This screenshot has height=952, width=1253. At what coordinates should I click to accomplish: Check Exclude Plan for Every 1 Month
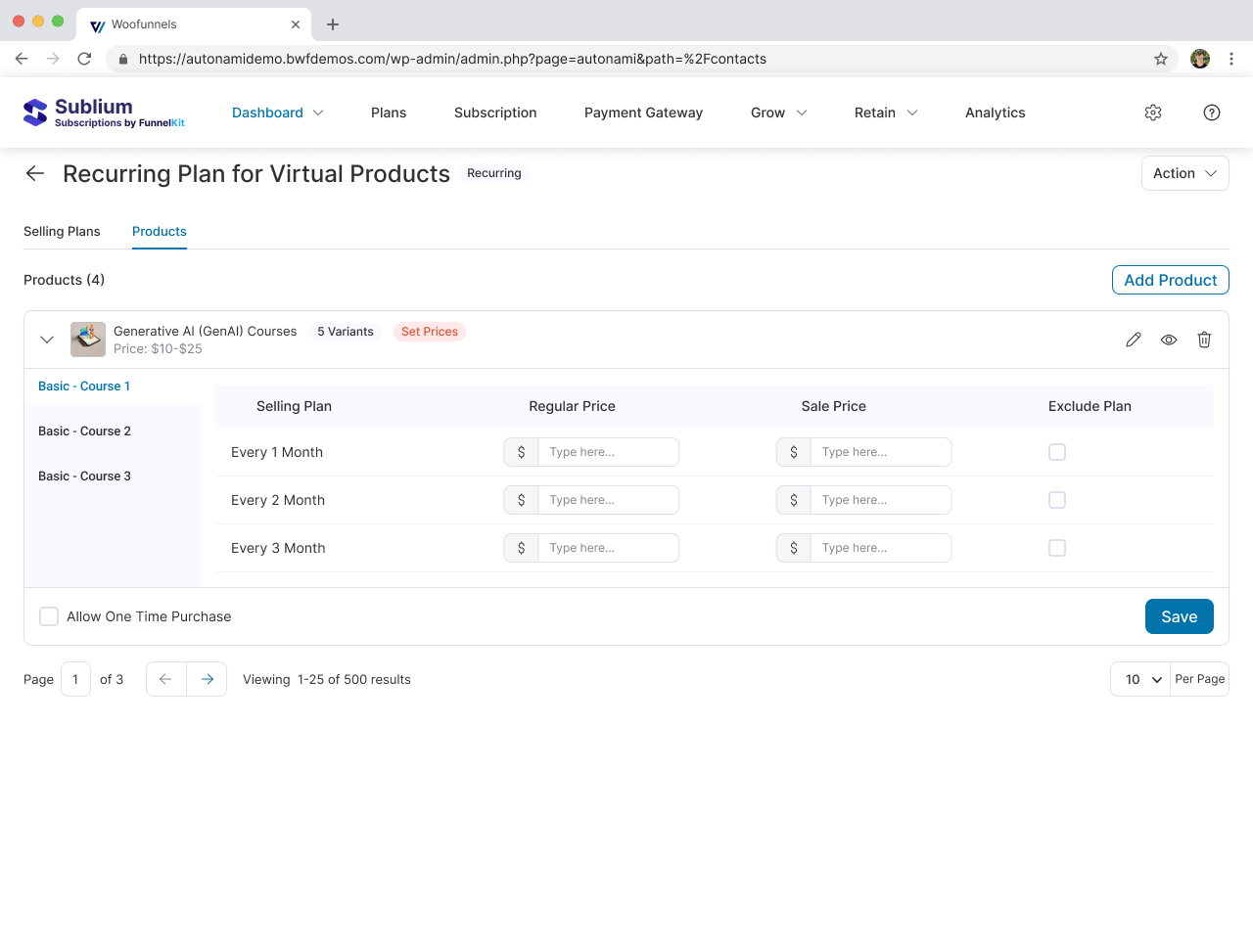(1057, 452)
